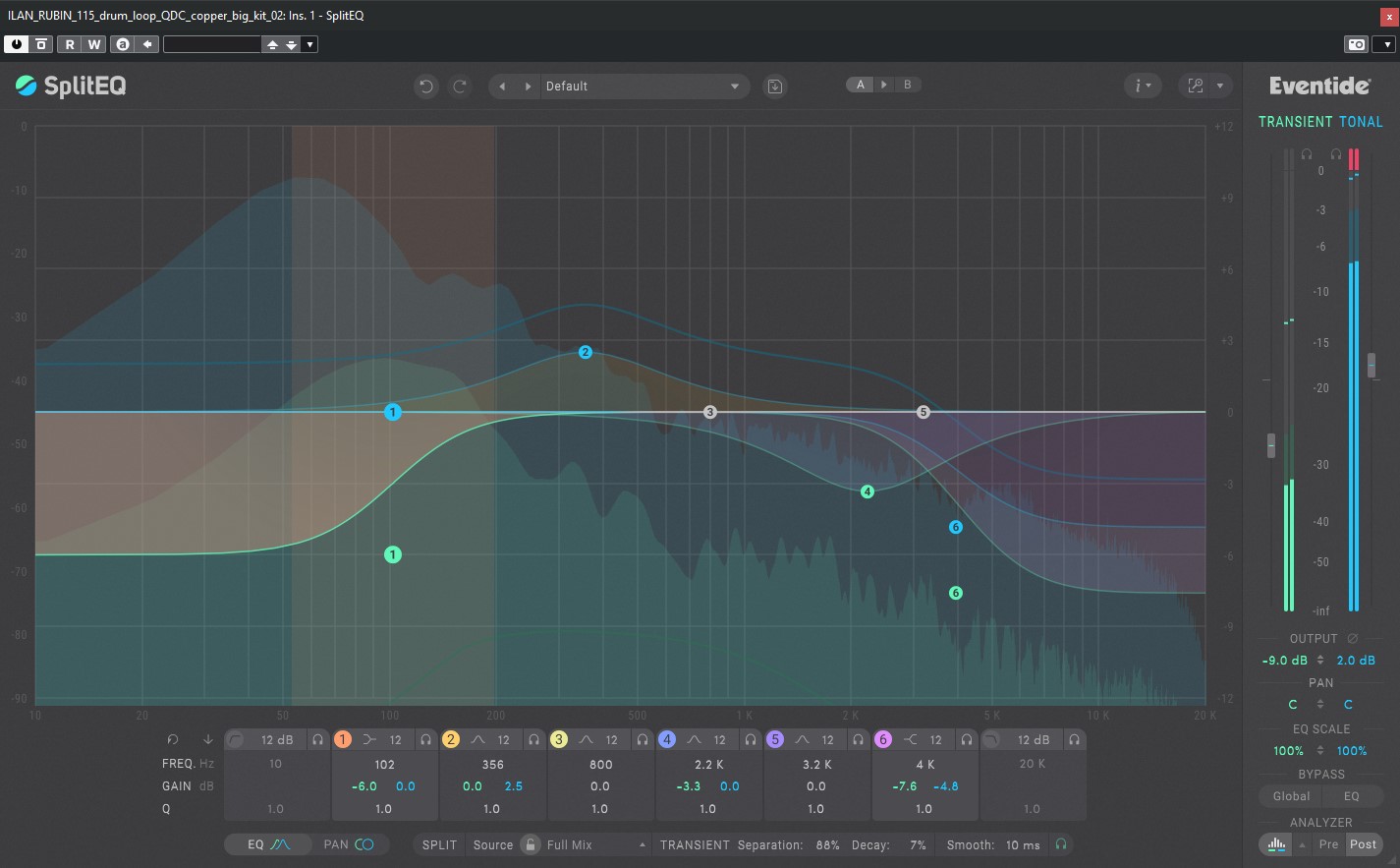Click band 2 tonal node on graph

click(x=586, y=352)
